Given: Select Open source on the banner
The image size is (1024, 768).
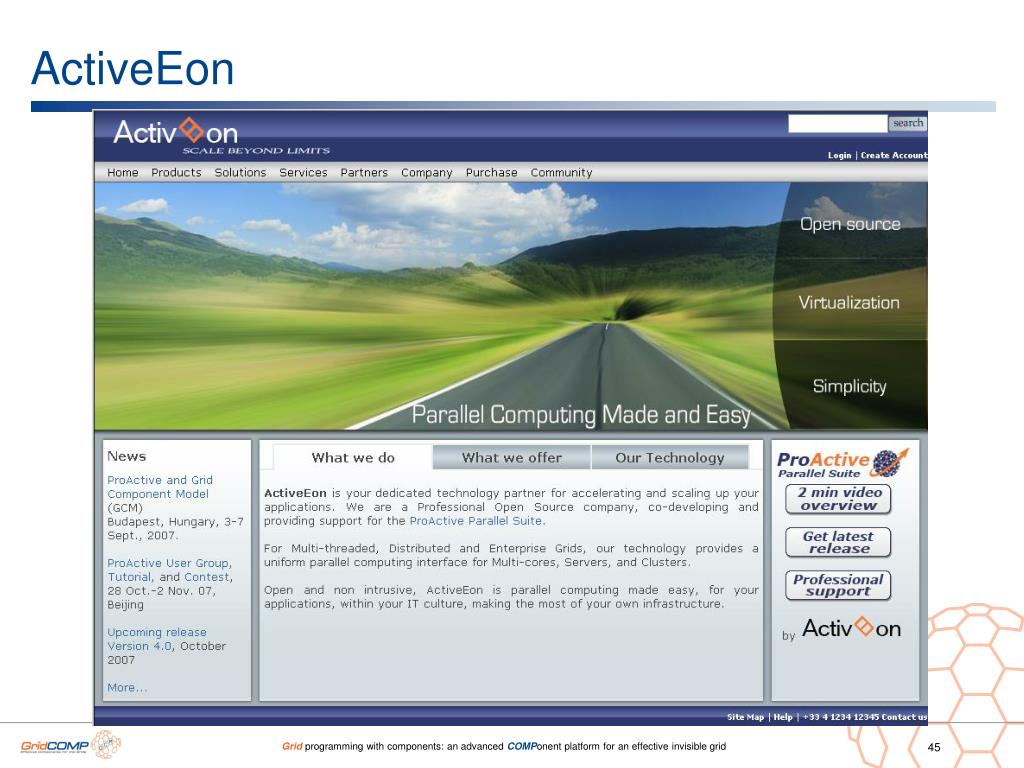Looking at the screenshot, I should click(x=850, y=224).
